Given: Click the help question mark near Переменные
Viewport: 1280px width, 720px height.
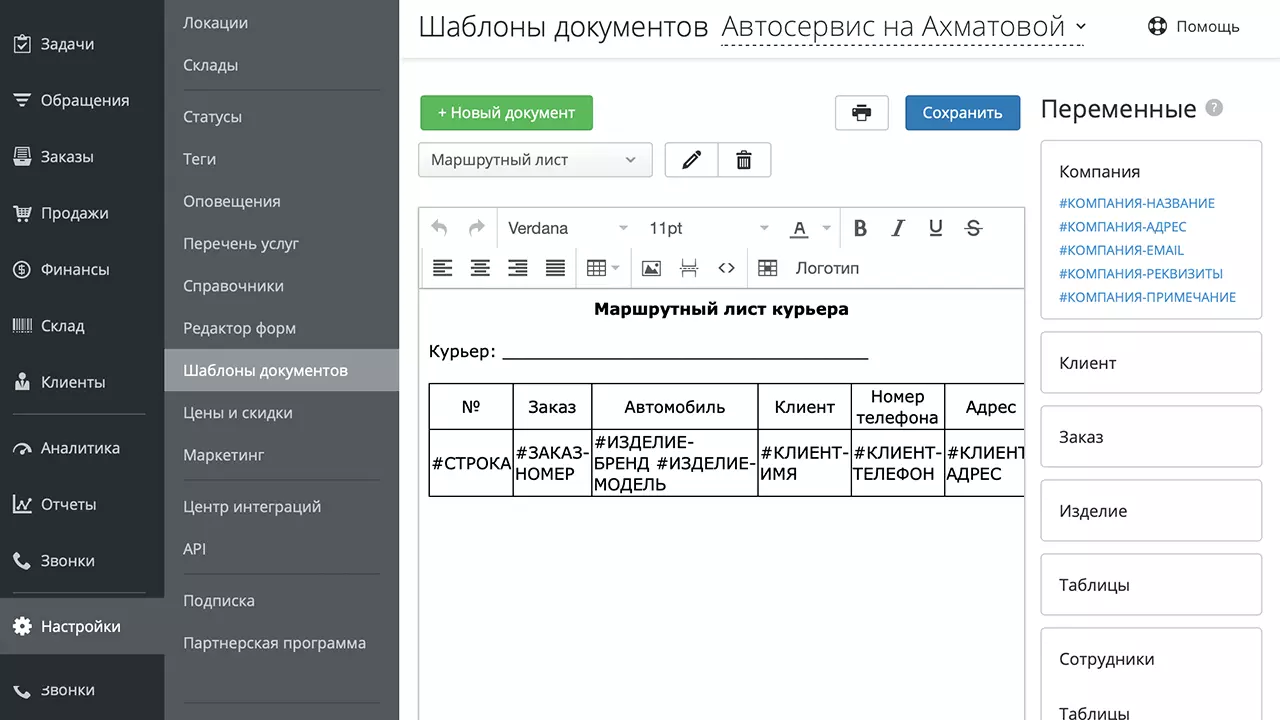Looking at the screenshot, I should (1214, 108).
